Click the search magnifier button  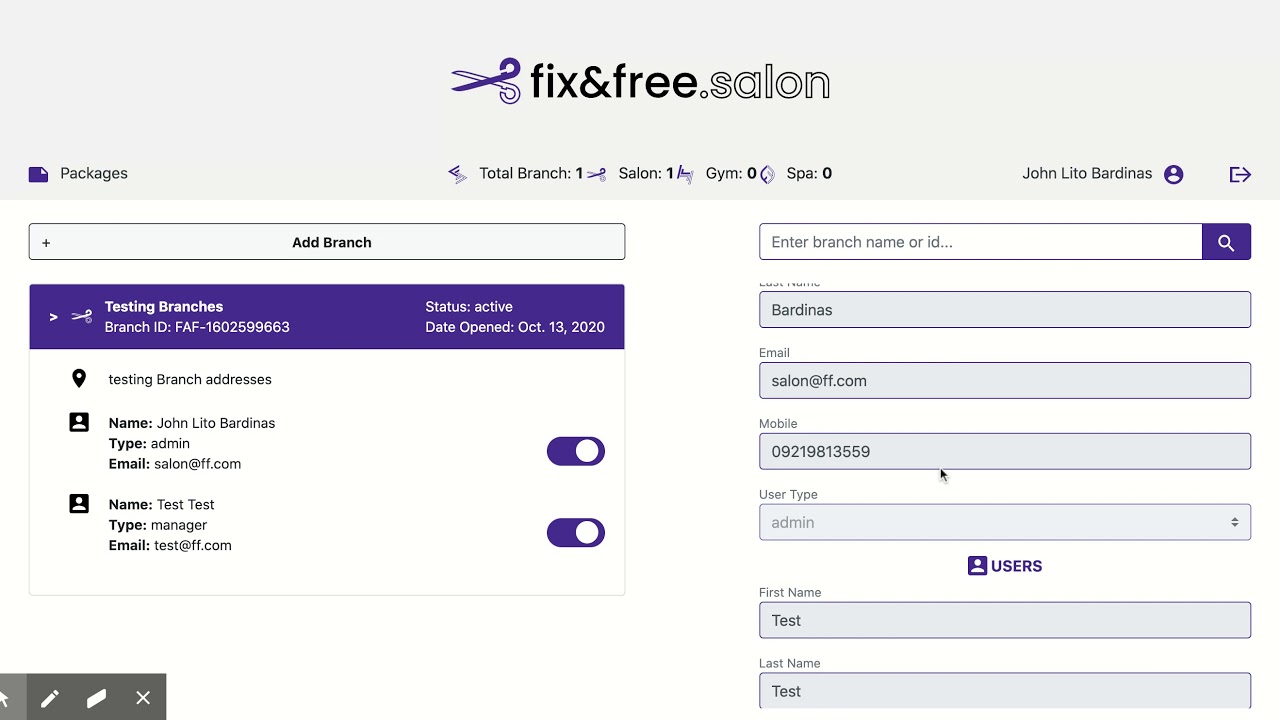1226,242
